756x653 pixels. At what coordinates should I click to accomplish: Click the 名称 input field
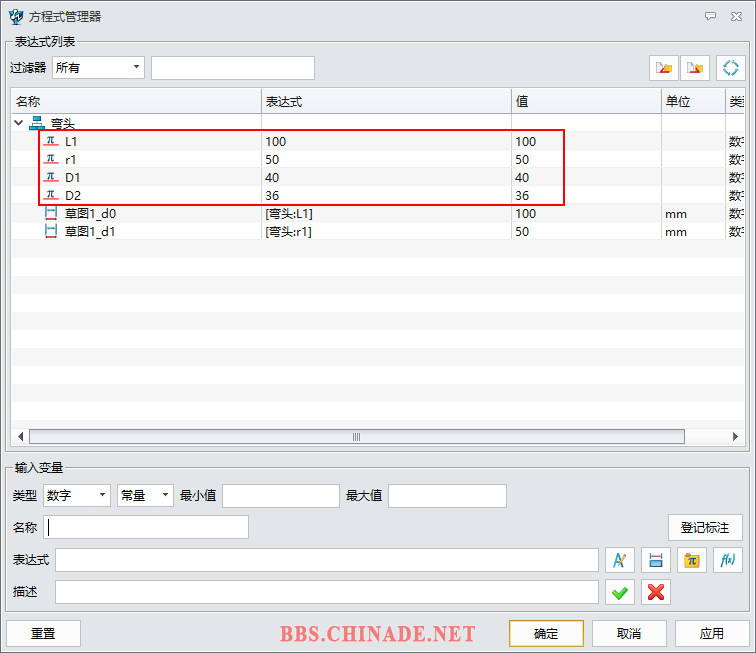[146, 527]
